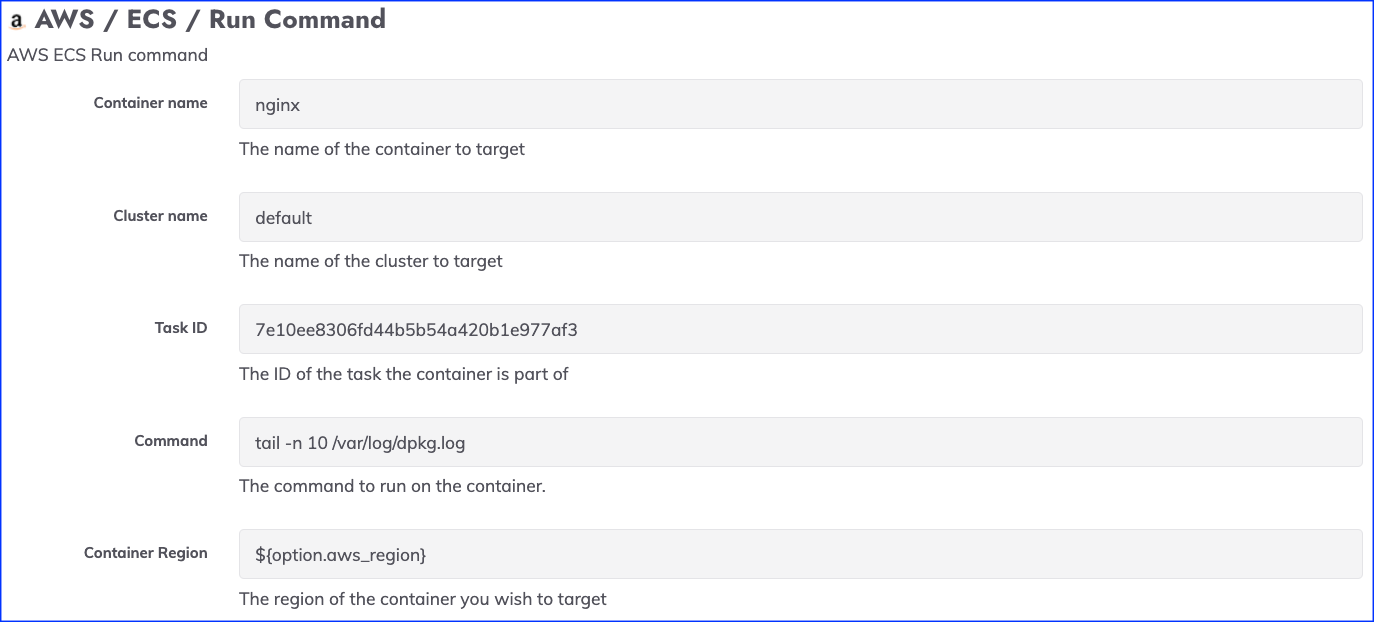Click the Task ID label
The height and width of the screenshot is (622, 1374).
point(181,328)
